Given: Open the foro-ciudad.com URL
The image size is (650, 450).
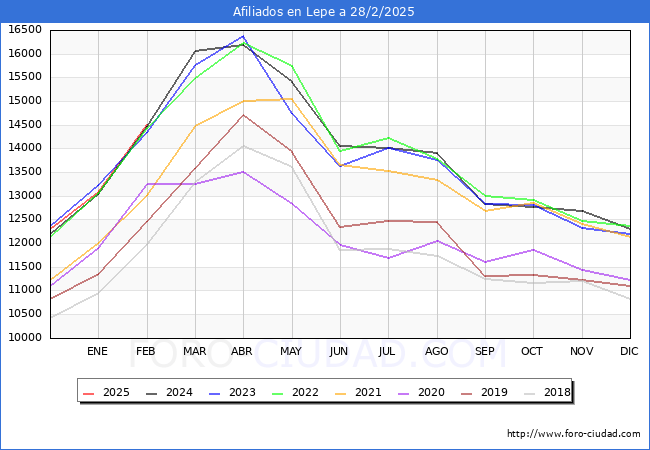Looking at the screenshot, I should click(x=574, y=434).
